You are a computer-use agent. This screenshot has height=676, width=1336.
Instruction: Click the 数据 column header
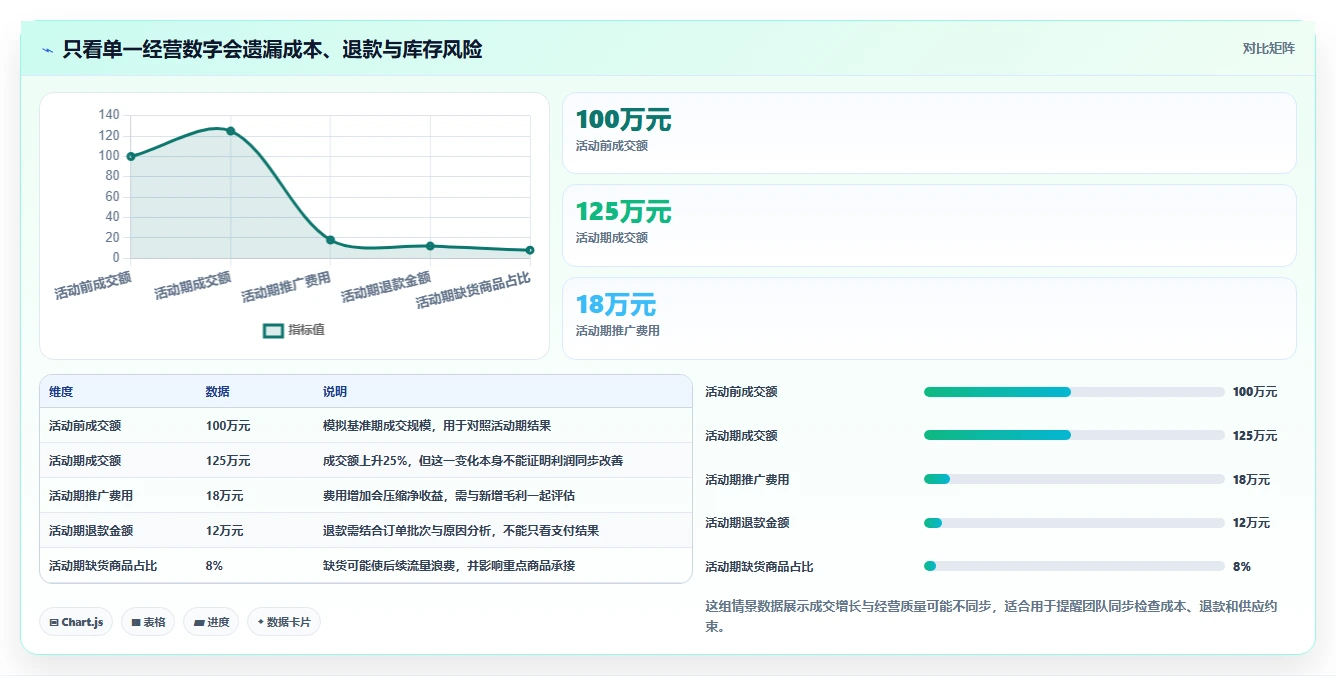click(218, 392)
